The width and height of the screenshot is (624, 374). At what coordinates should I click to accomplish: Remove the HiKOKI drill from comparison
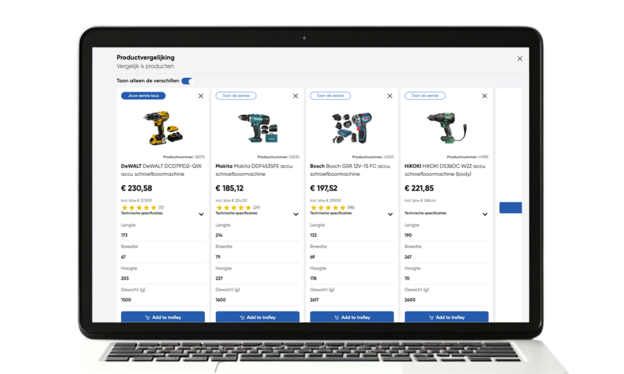[485, 96]
